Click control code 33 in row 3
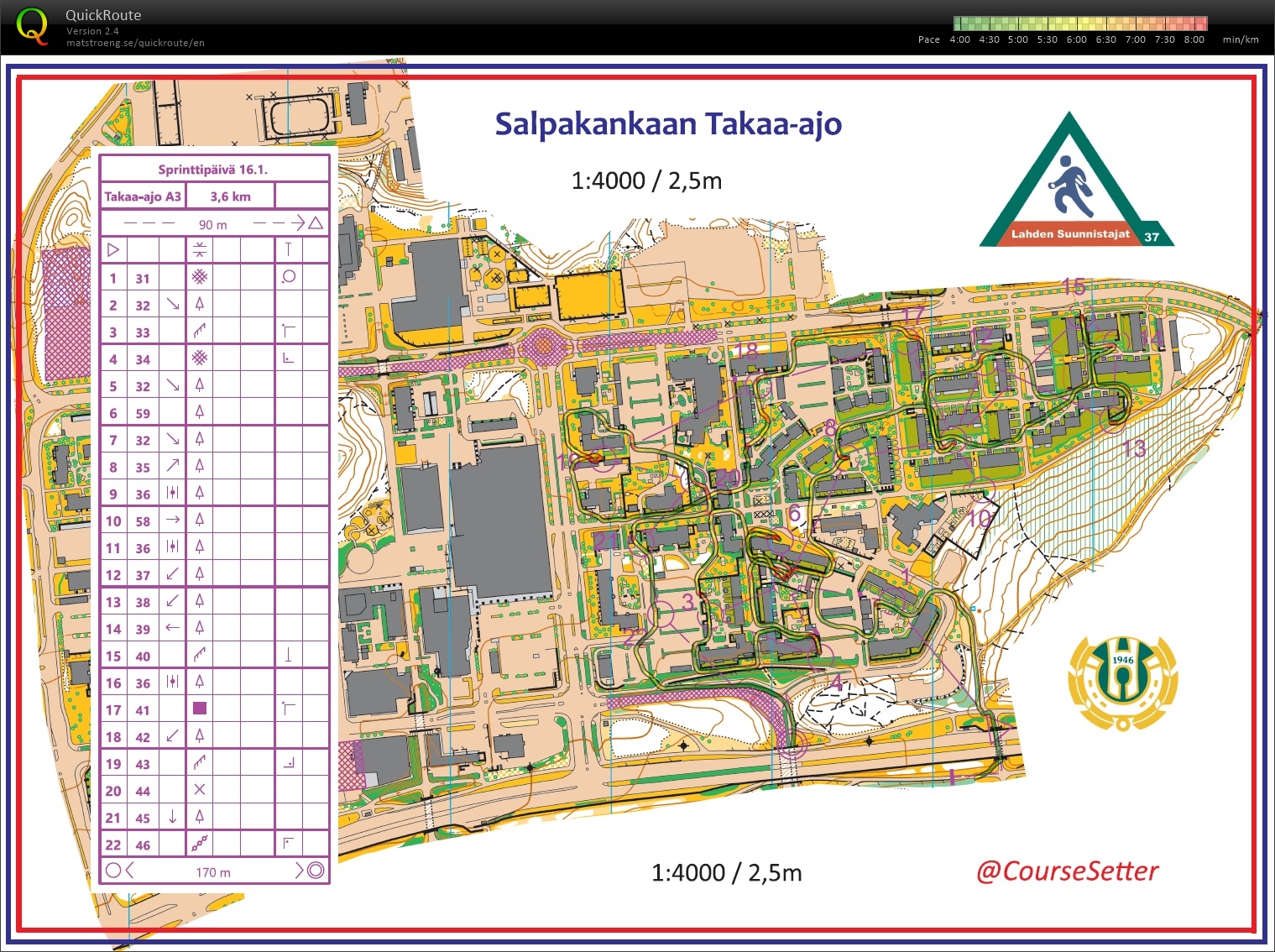The image size is (1275, 952). pos(143,332)
